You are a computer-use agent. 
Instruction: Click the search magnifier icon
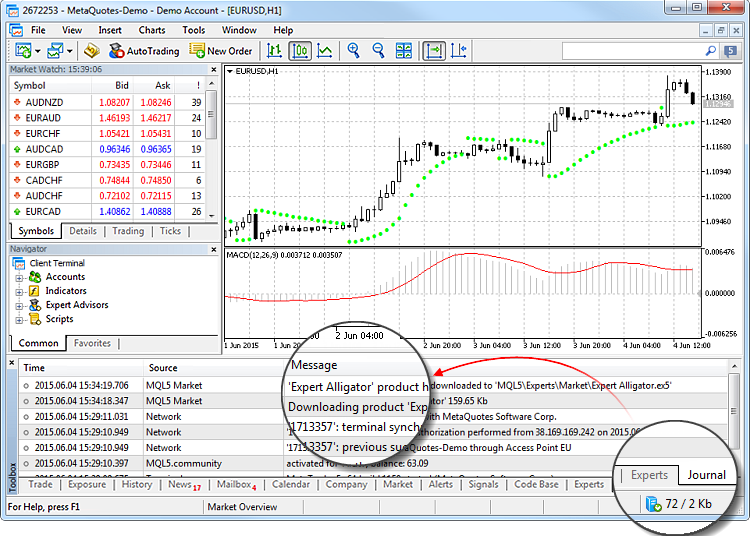tap(711, 51)
